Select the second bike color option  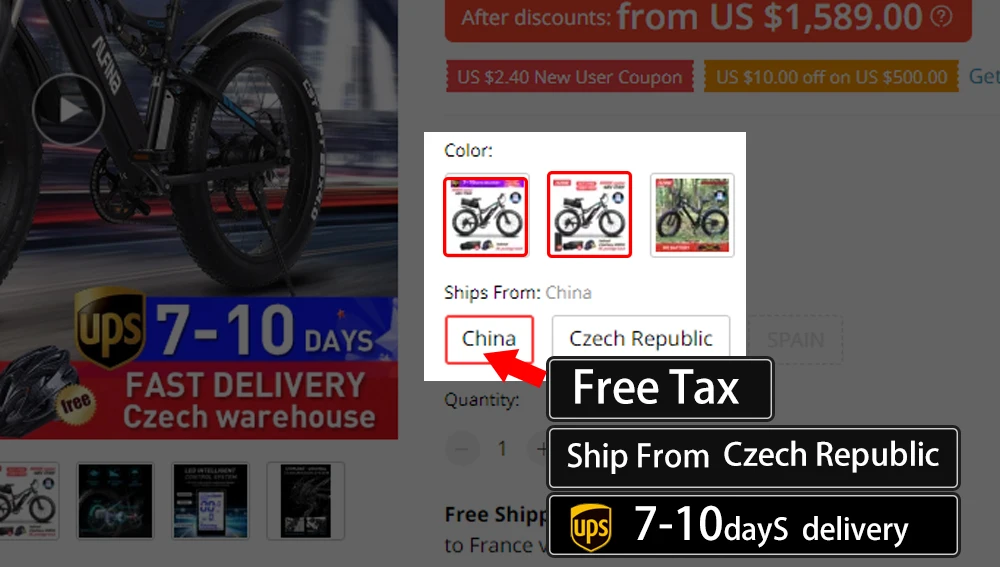pos(589,215)
